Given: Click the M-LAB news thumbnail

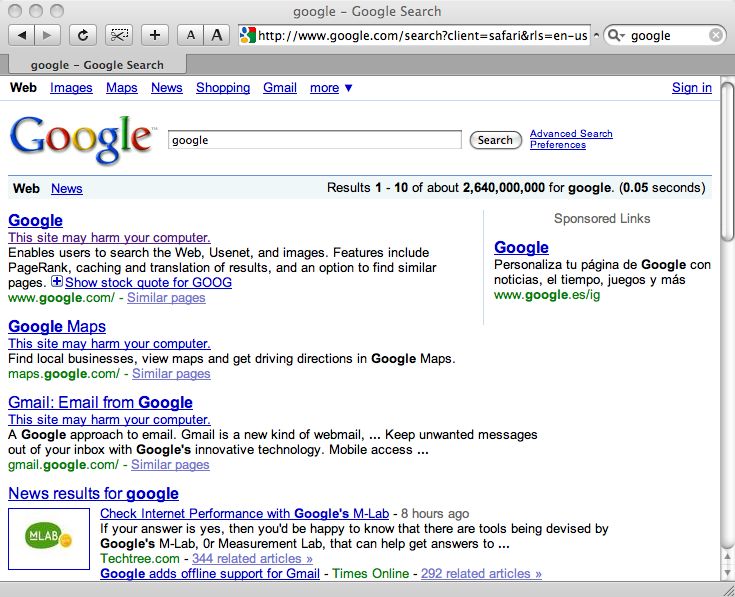Looking at the screenshot, I should tap(49, 539).
